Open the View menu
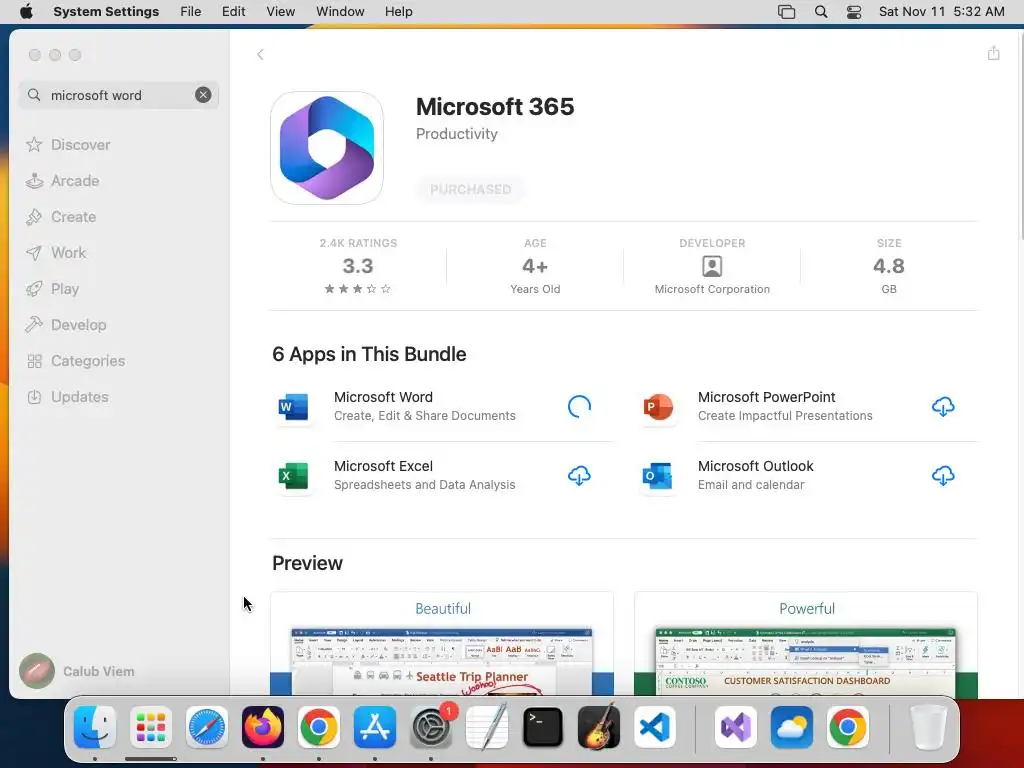This screenshot has height=768, width=1024. click(x=280, y=12)
